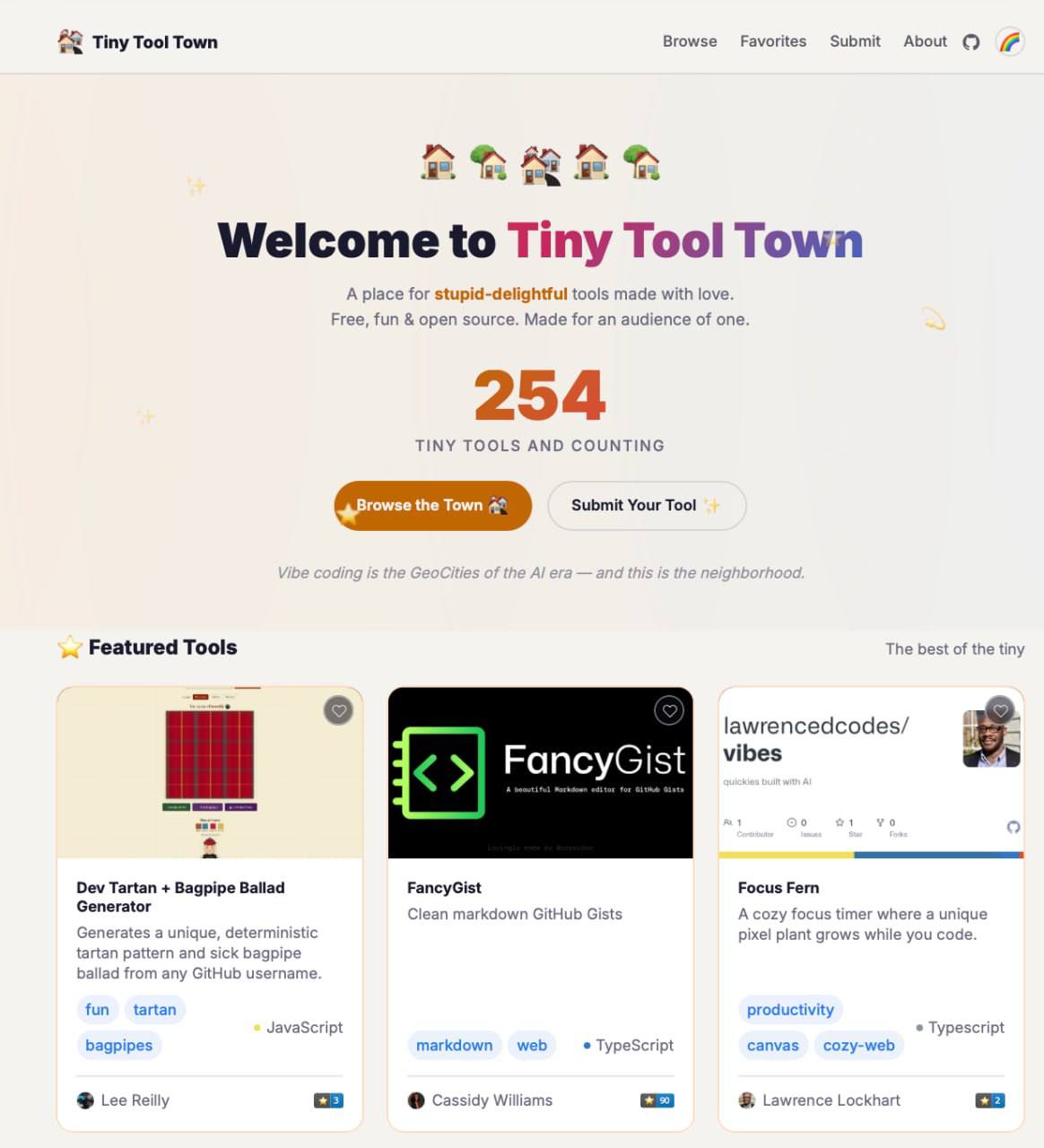Click Lawrence Lockhart's avatar icon
1044x1148 pixels.
[746, 1100]
